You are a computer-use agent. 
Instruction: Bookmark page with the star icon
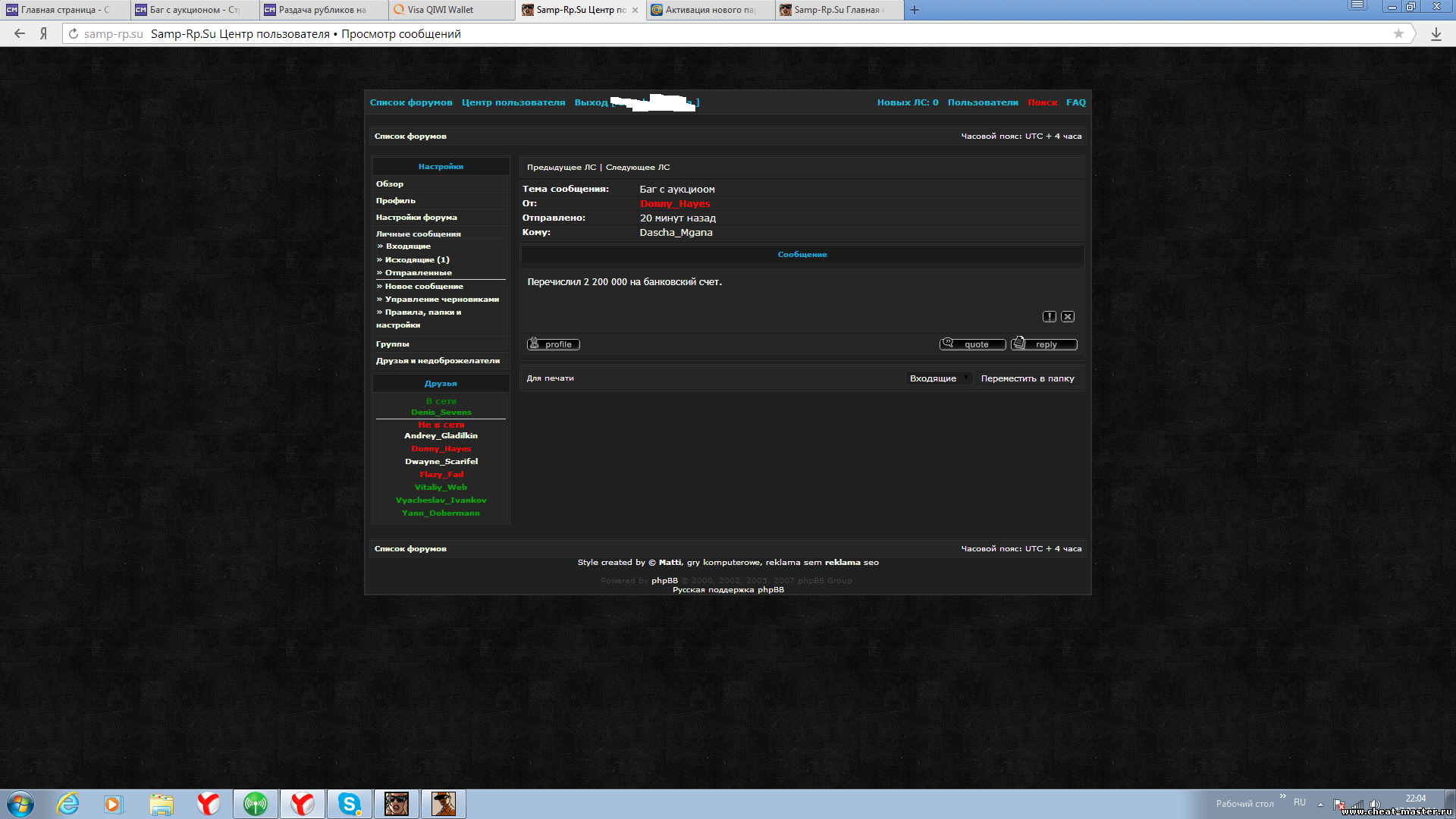pos(1398,33)
